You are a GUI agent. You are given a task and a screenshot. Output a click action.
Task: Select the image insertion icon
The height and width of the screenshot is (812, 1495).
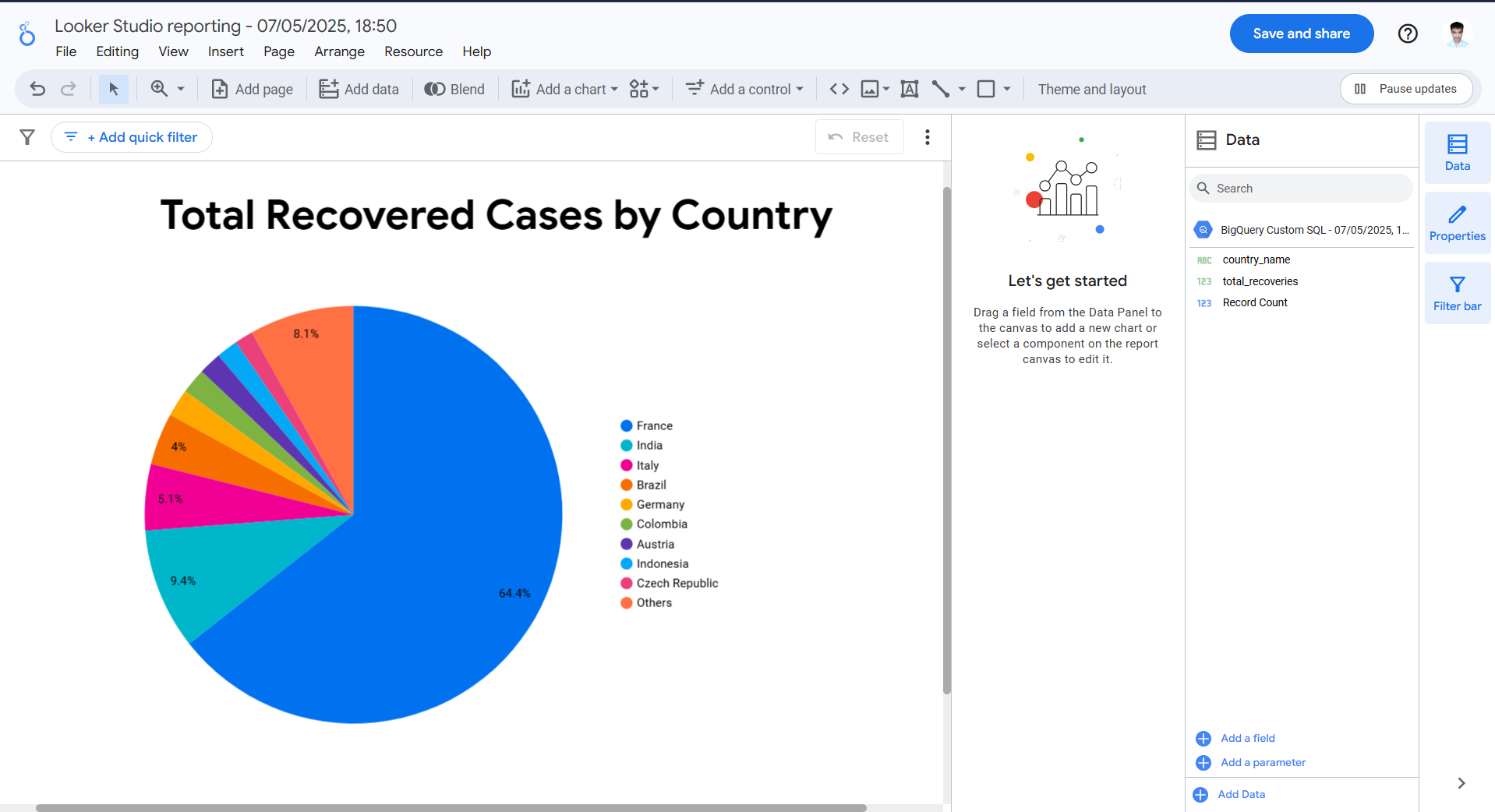870,89
